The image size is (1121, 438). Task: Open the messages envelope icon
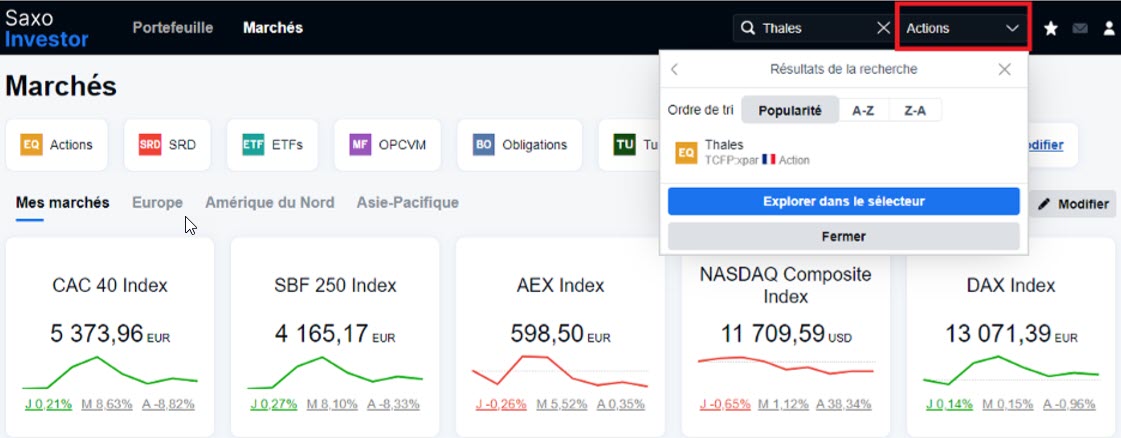[x=1080, y=29]
